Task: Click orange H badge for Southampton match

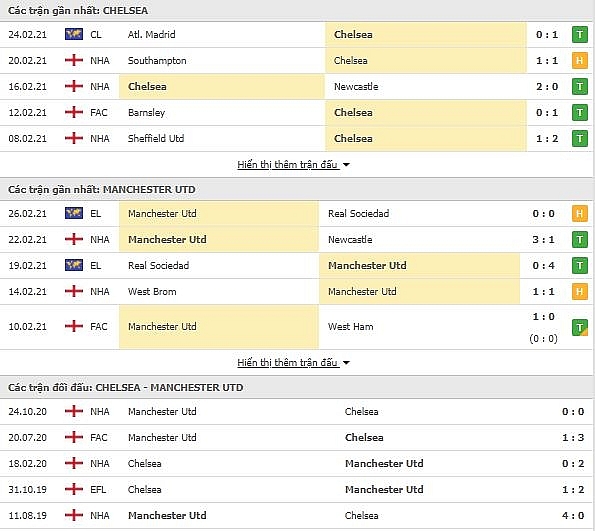Action: (579, 60)
